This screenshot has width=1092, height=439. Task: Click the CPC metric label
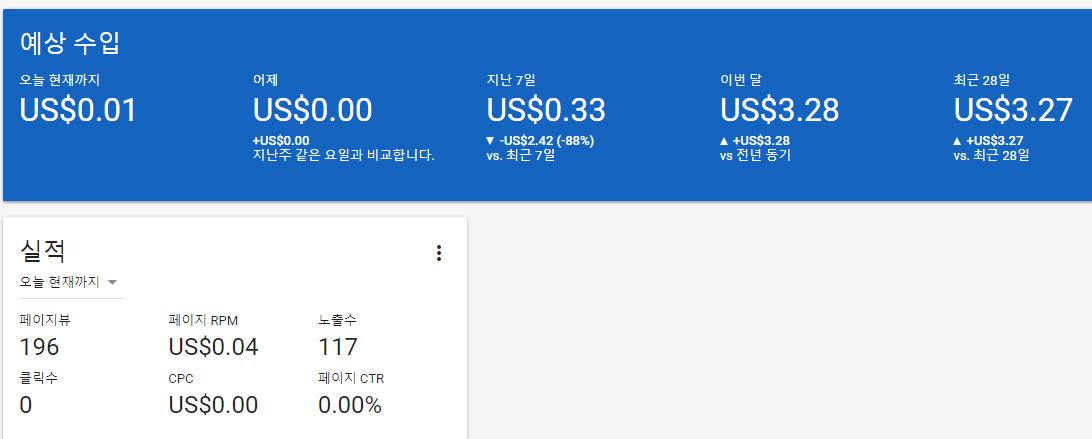coord(181,378)
